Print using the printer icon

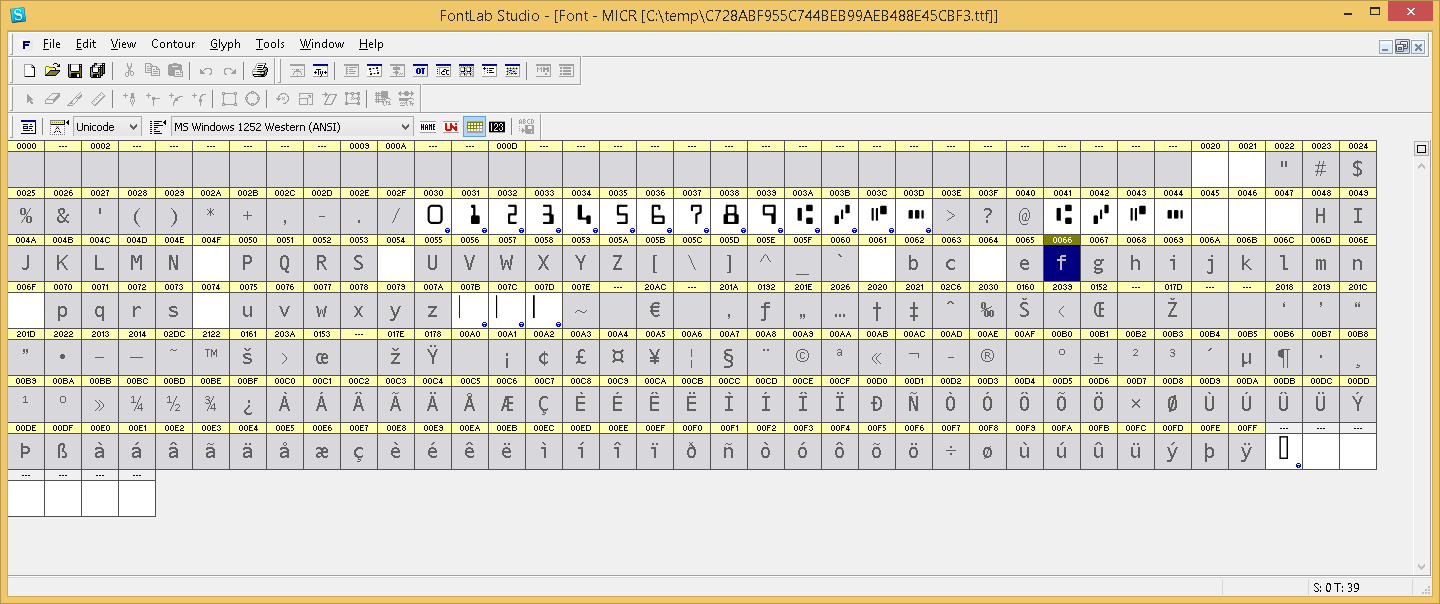(x=260, y=71)
